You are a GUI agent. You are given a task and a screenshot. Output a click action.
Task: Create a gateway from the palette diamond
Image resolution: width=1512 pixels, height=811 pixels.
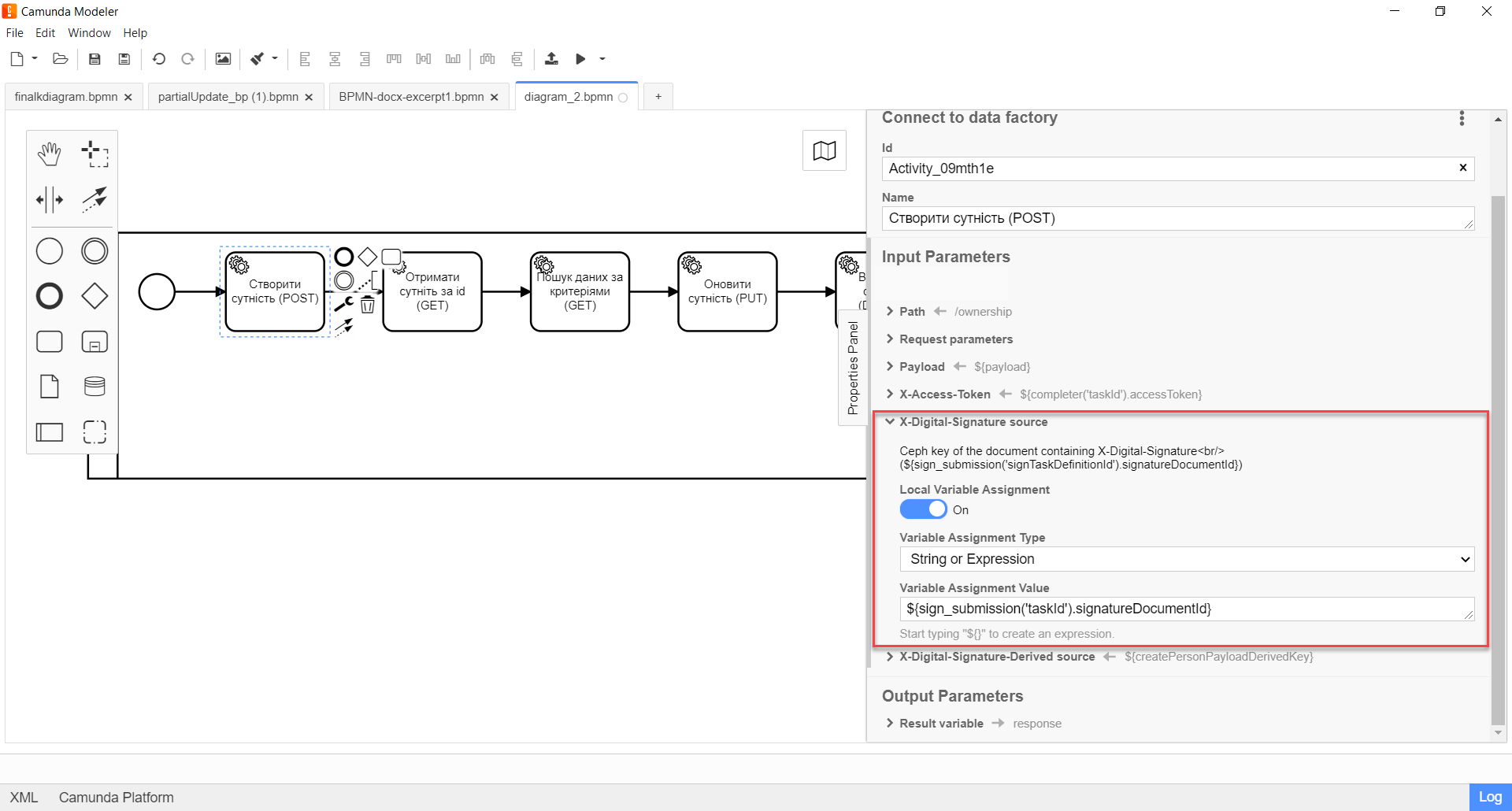pos(94,297)
